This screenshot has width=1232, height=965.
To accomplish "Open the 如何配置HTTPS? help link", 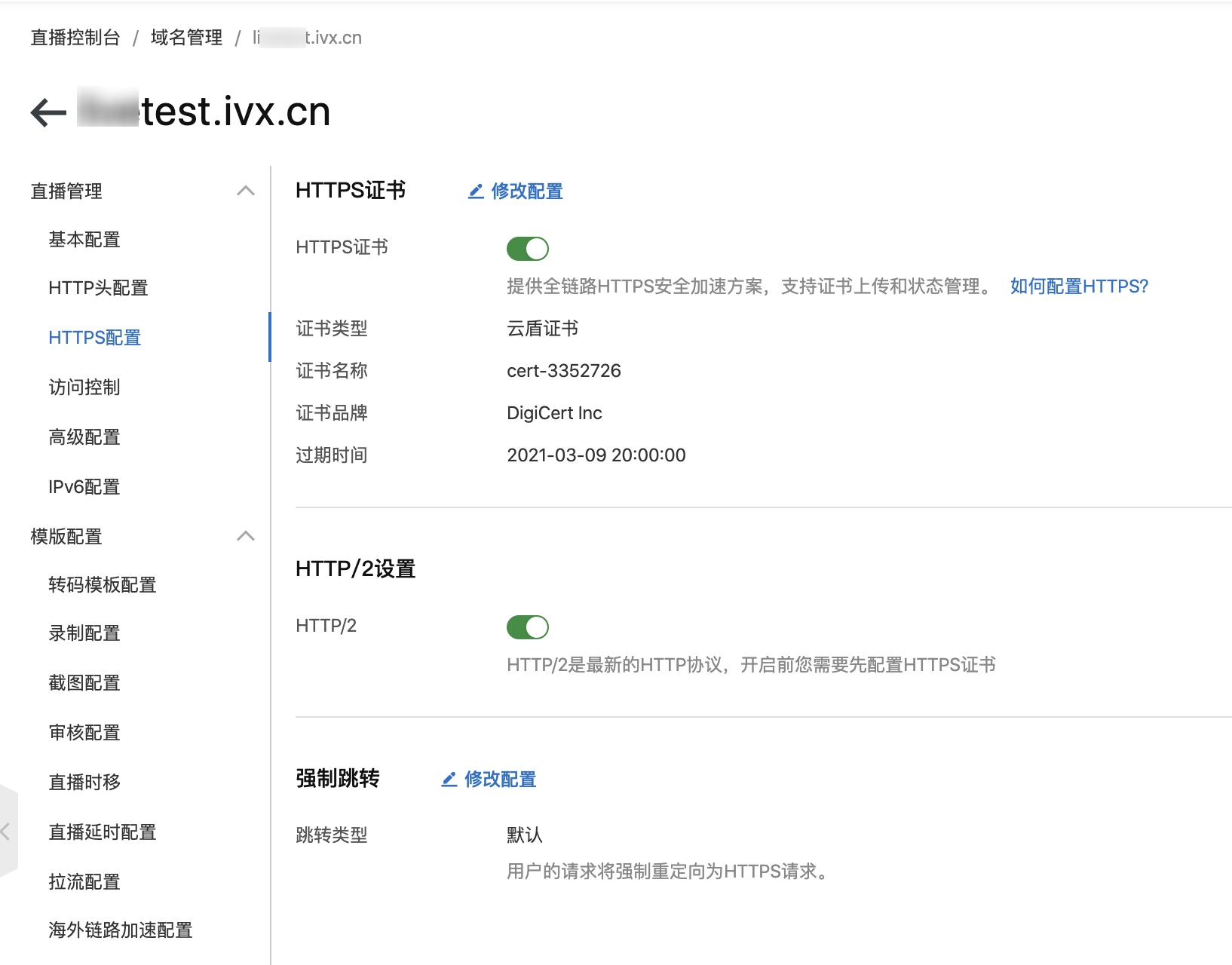I will point(1078,286).
